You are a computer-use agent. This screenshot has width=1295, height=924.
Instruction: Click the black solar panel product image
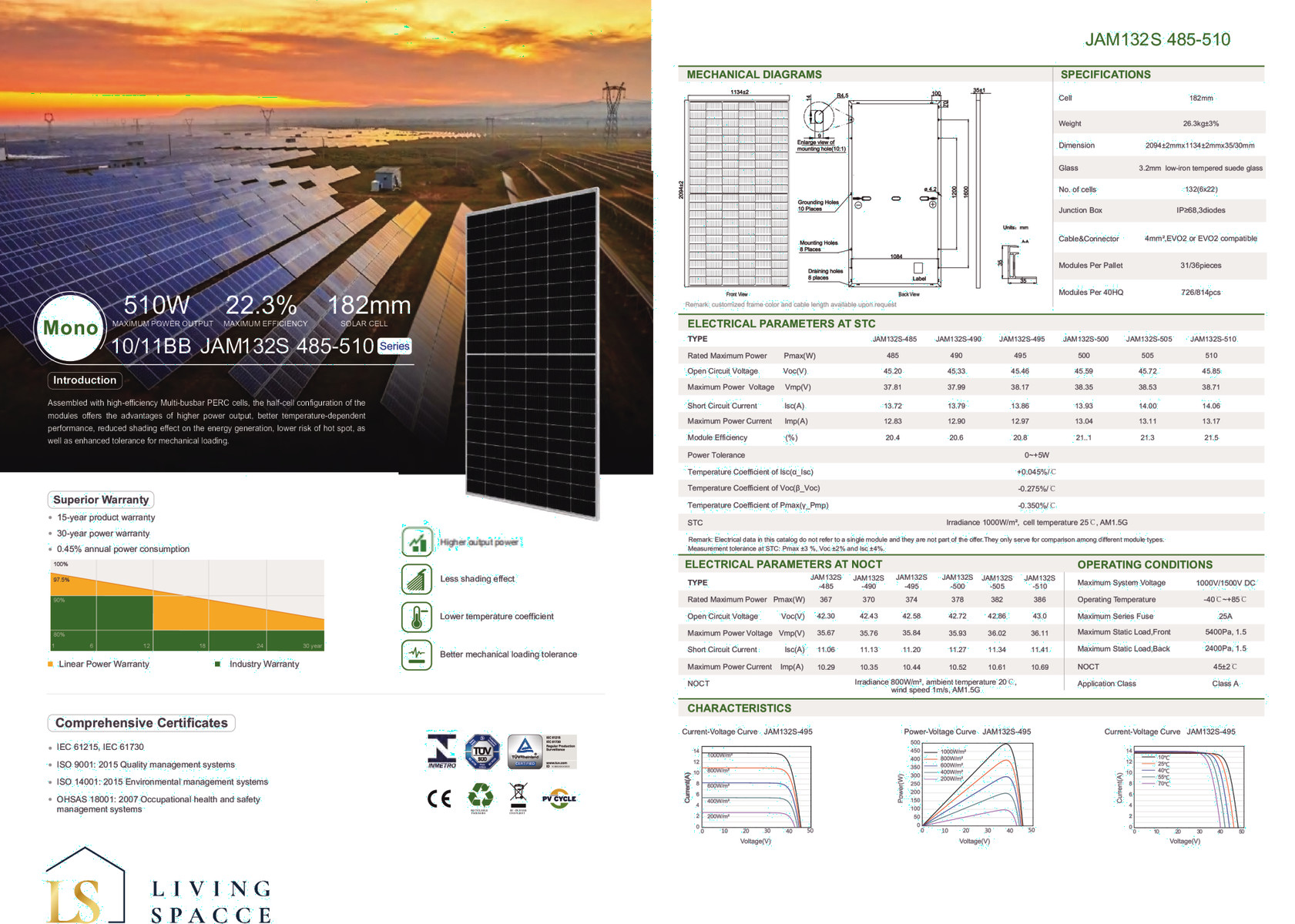pyautogui.click(x=532, y=354)
